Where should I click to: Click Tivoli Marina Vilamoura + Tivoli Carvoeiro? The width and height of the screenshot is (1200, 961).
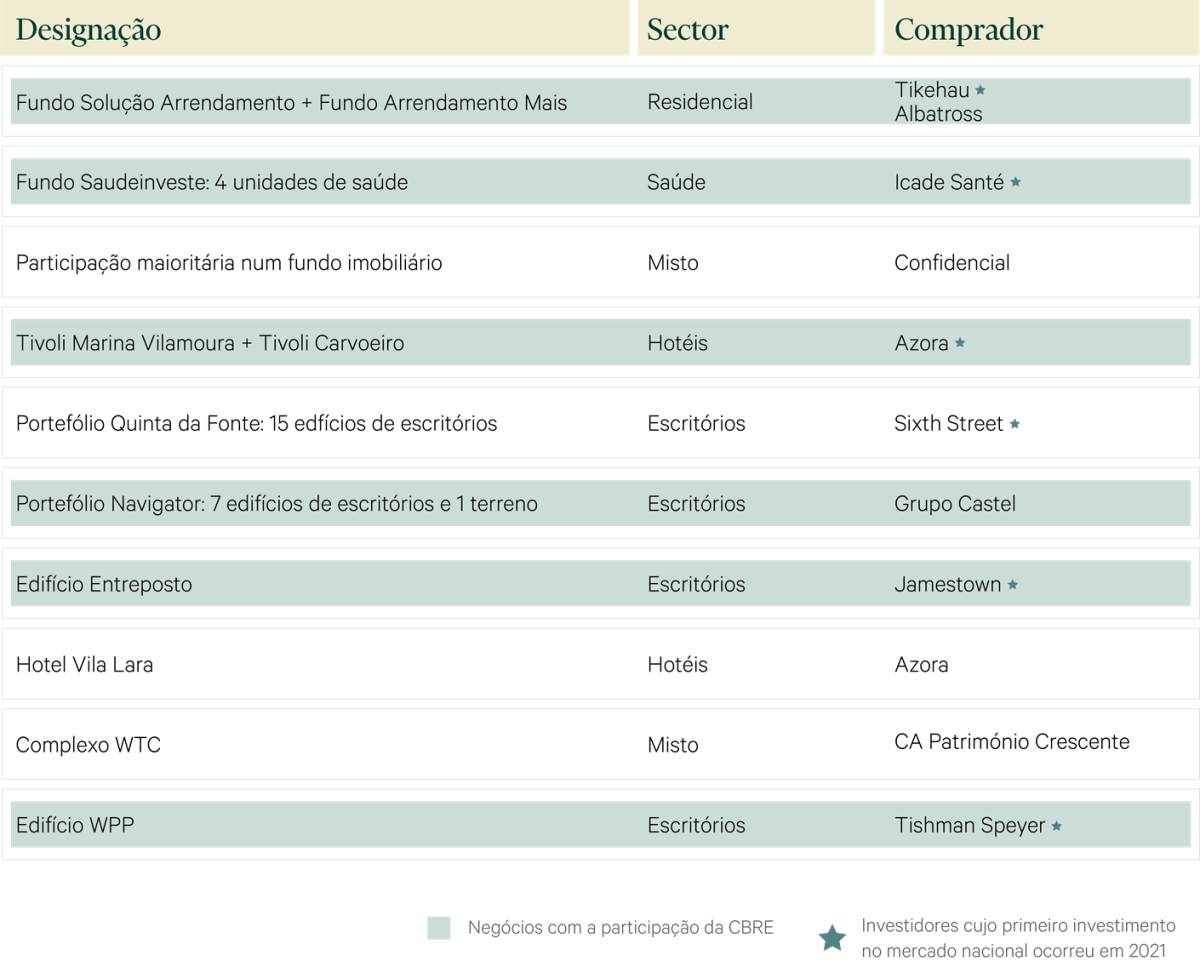click(210, 343)
